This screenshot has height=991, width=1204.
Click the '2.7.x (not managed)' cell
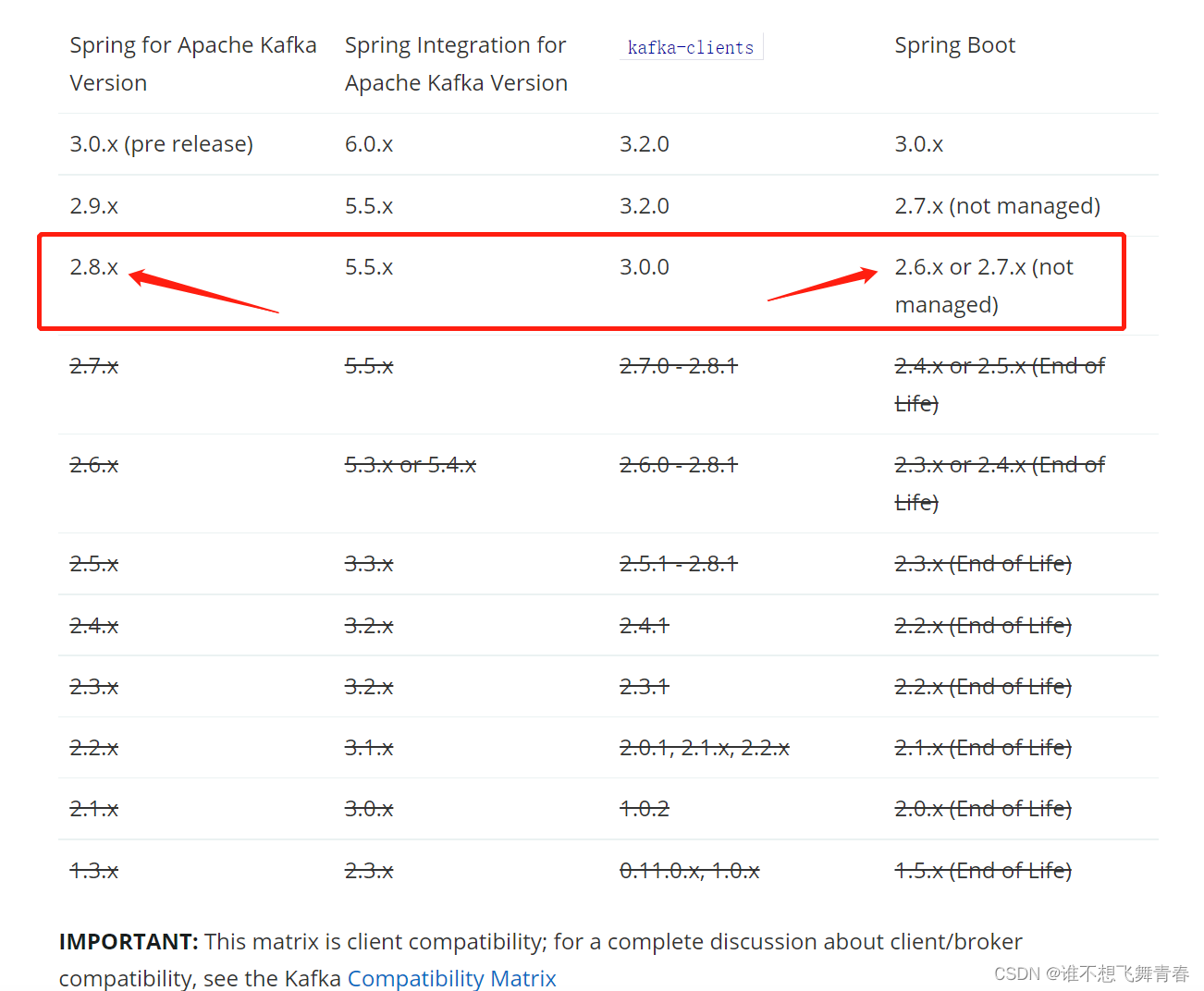(x=998, y=206)
